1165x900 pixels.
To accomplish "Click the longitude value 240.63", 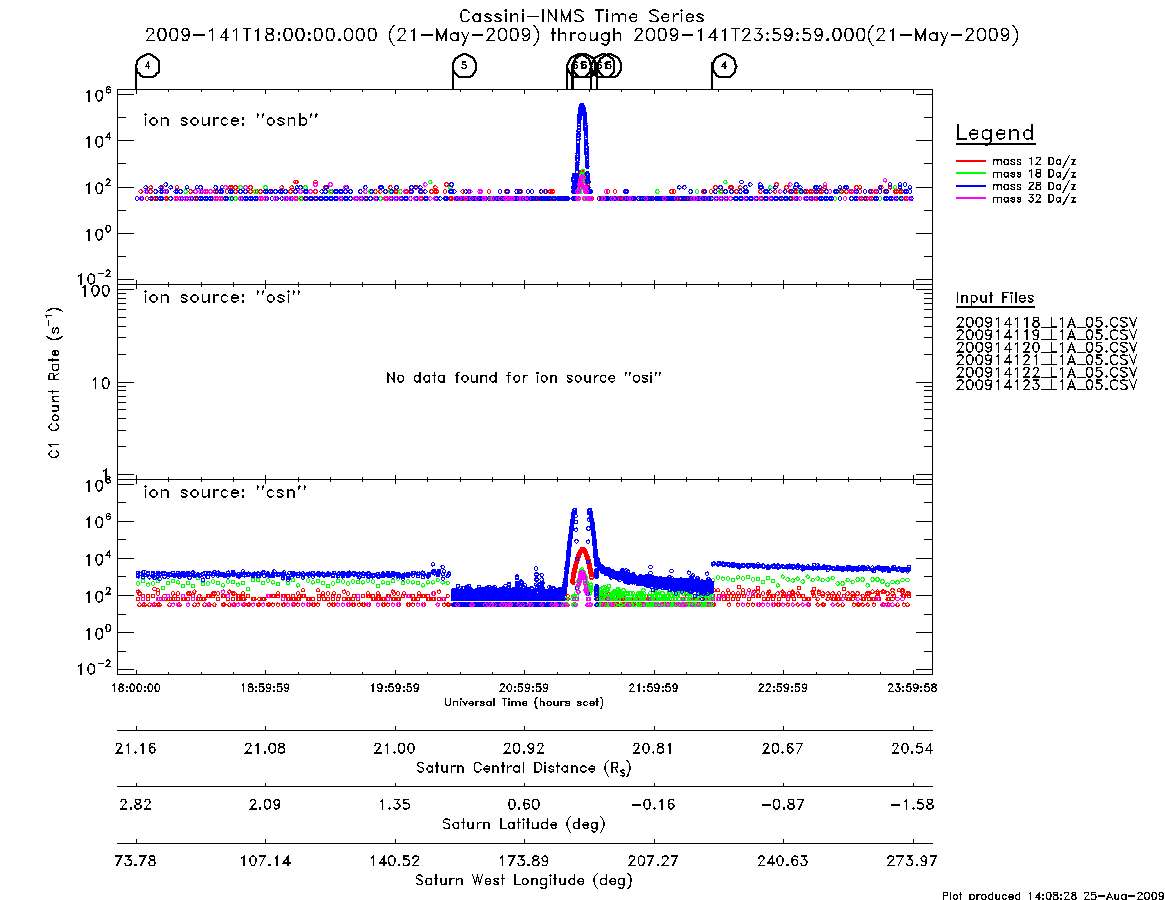I will click(782, 861).
